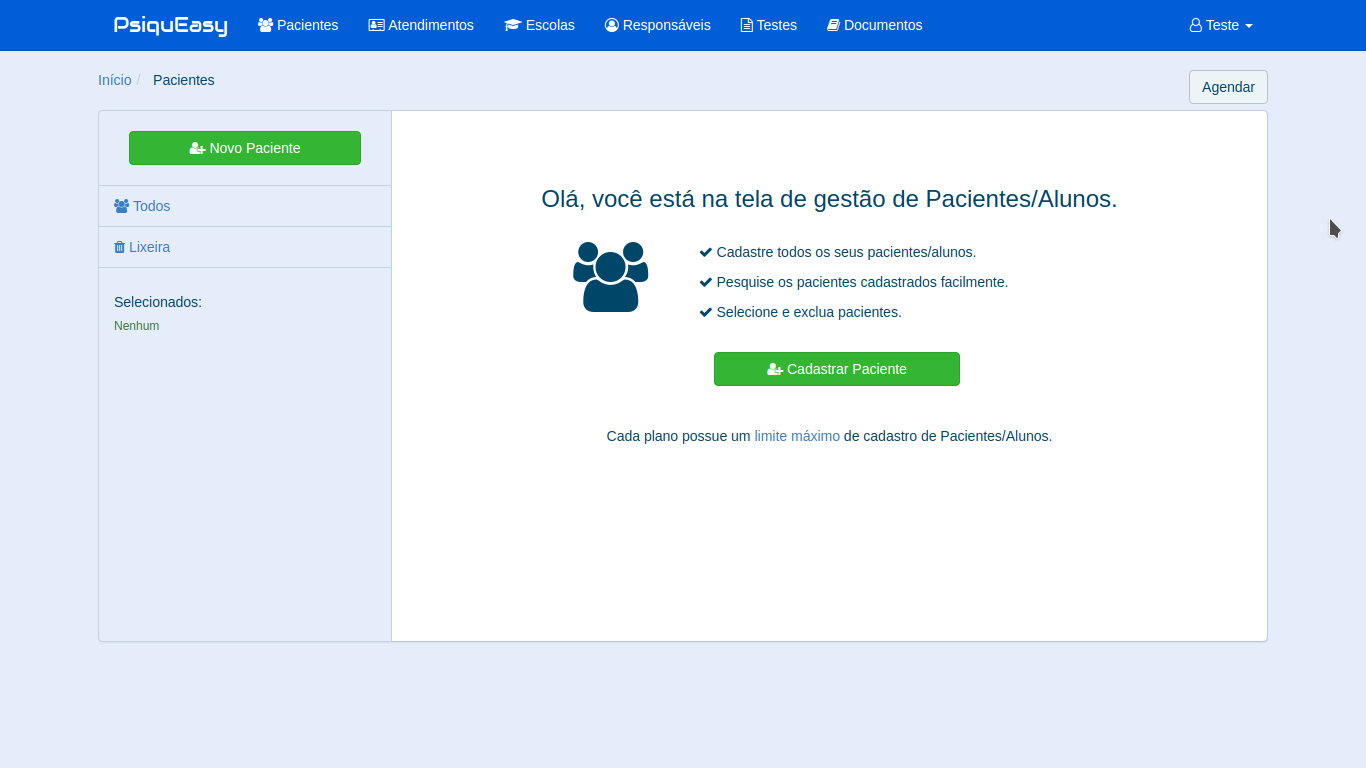Image resolution: width=1366 pixels, height=768 pixels.
Task: Click the text 'Selecione e exclua pacientes.'
Action: [809, 312]
